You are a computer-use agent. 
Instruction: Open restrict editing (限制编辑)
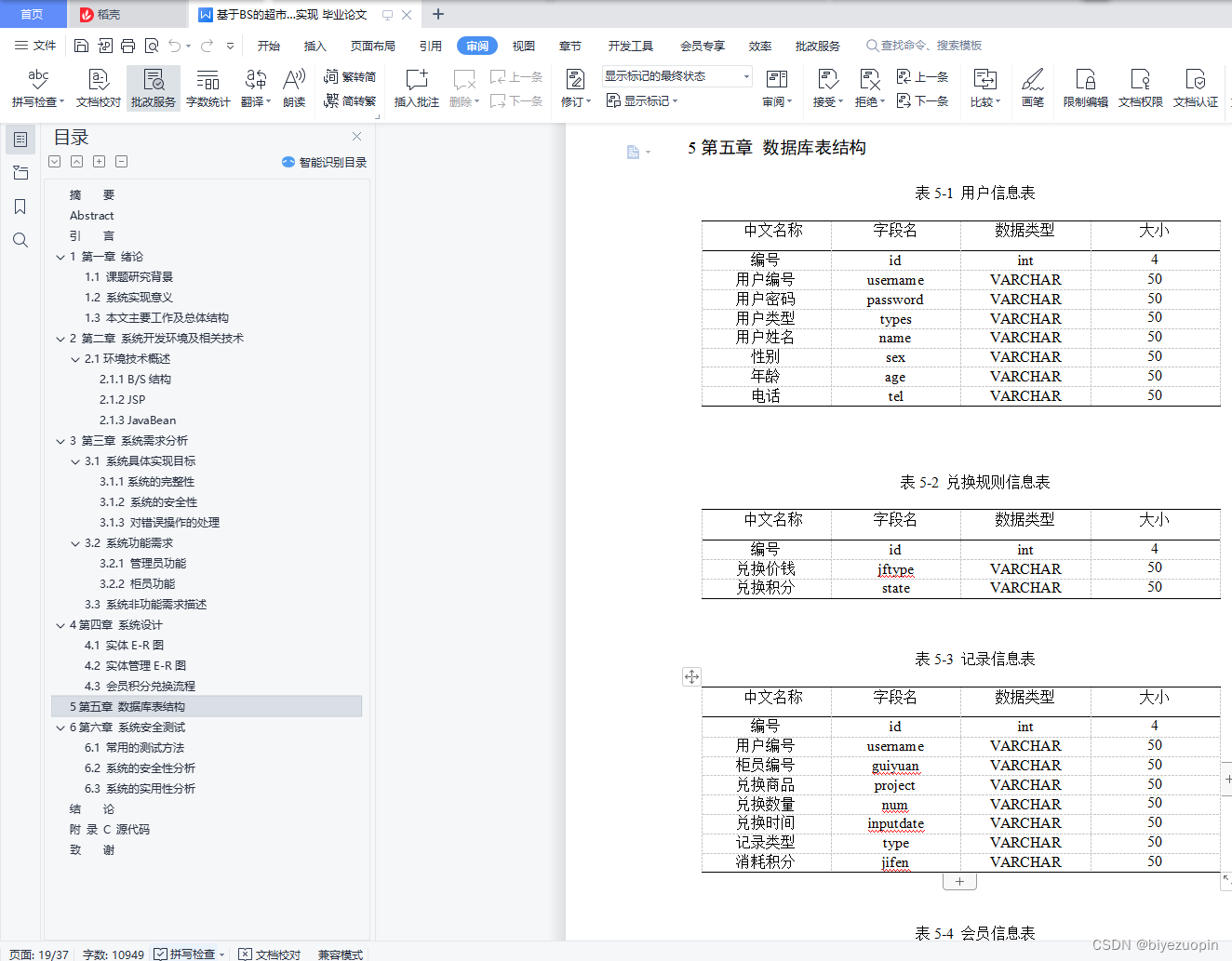click(x=1086, y=88)
